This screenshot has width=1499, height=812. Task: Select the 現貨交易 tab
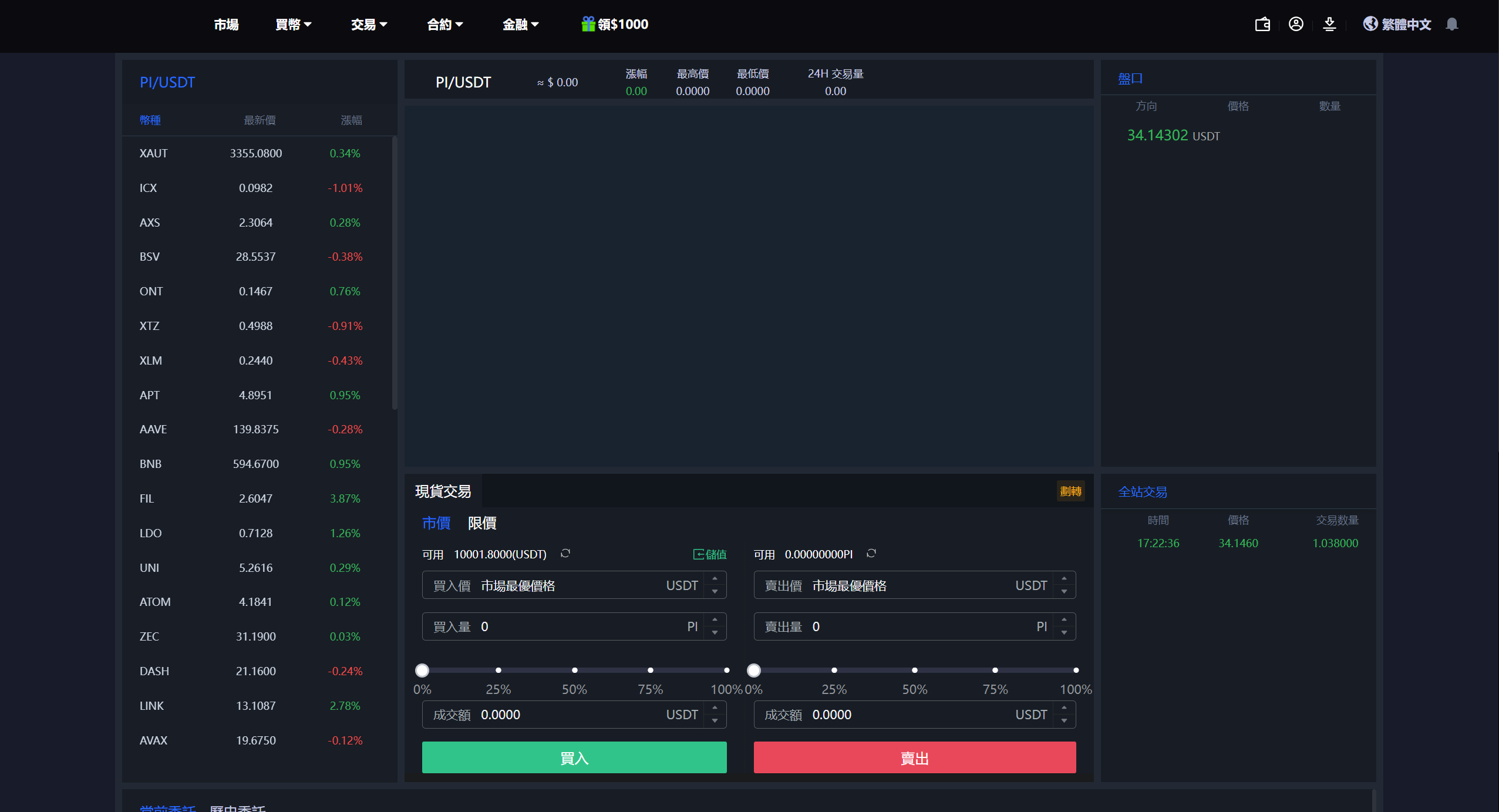coord(443,491)
